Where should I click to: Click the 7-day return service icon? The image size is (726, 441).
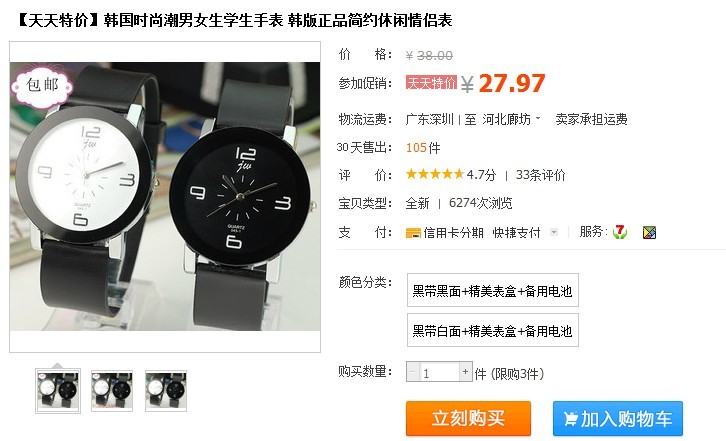(x=620, y=232)
